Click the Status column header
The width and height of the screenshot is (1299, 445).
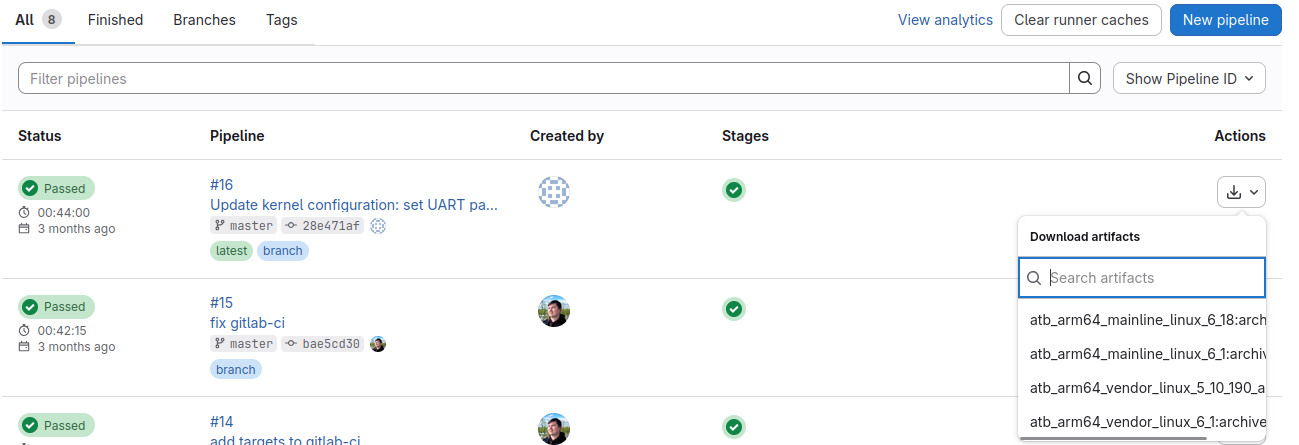point(39,136)
